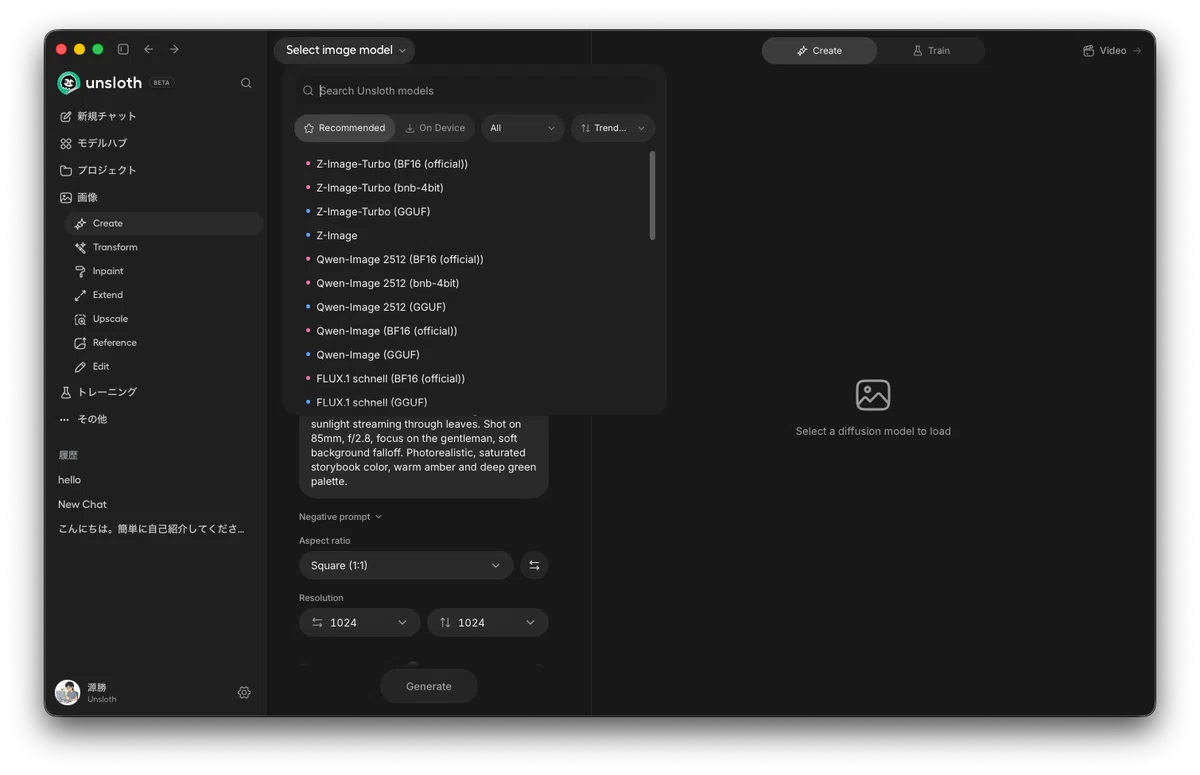Click the 源勝 user avatar
This screenshot has height=775, width=1200.
(x=67, y=692)
